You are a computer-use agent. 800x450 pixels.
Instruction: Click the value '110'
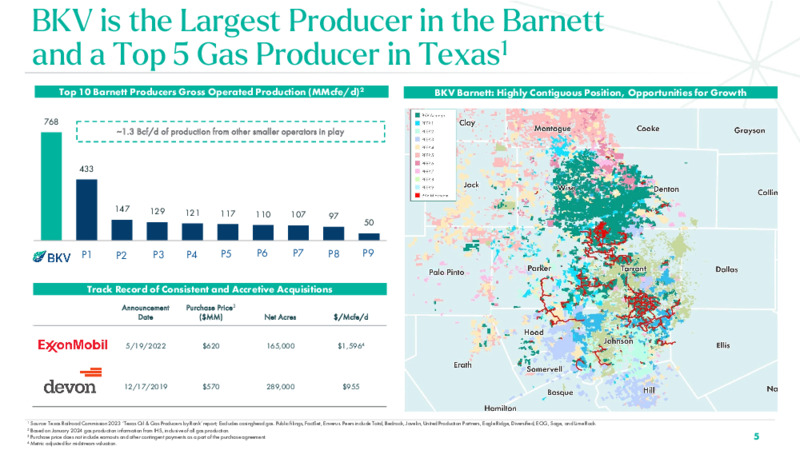263,214
